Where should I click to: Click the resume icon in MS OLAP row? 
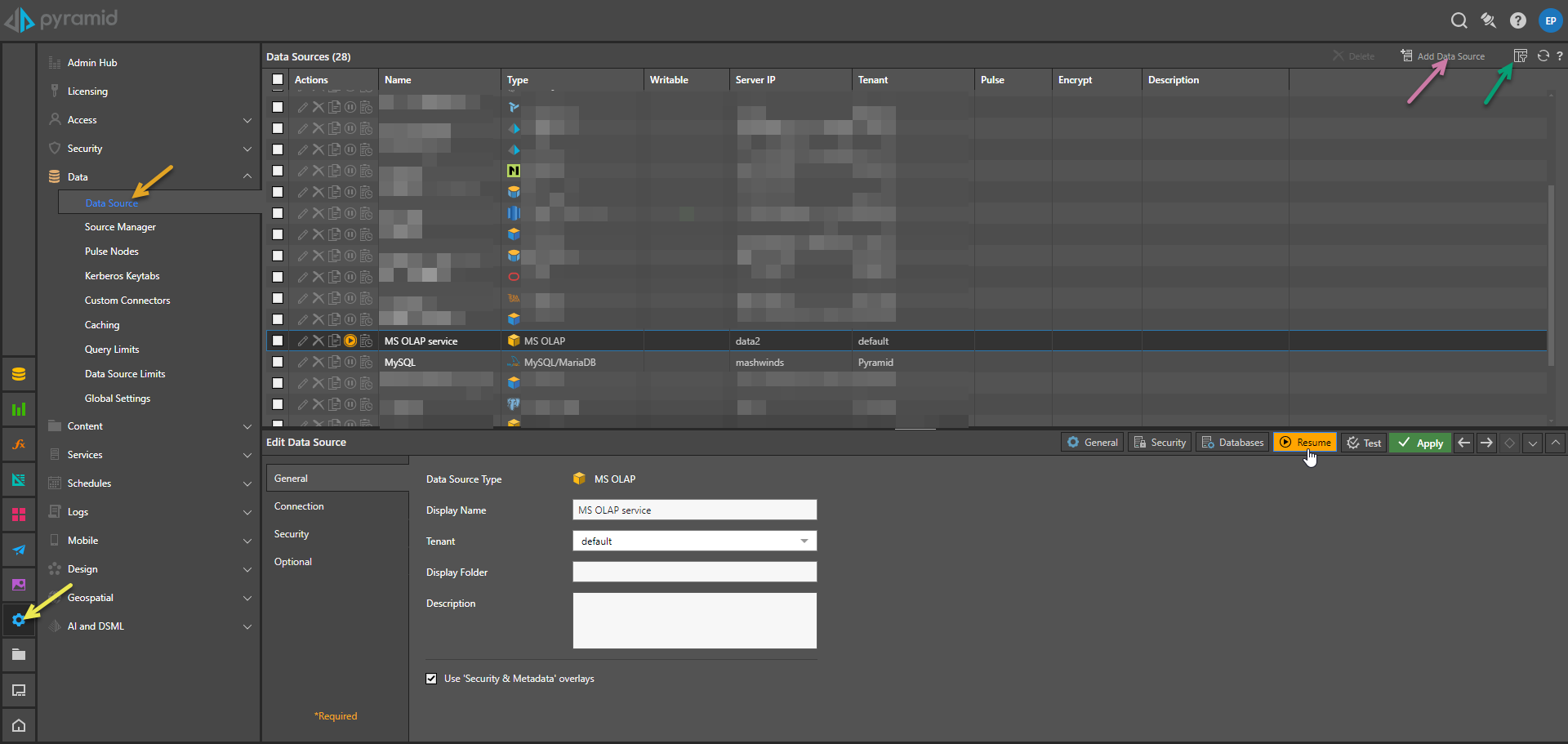tap(350, 341)
